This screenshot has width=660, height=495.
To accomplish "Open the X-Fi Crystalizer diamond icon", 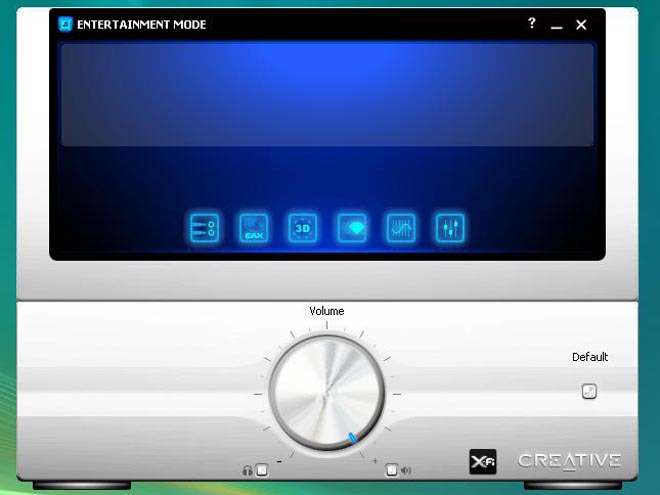I will 352,228.
